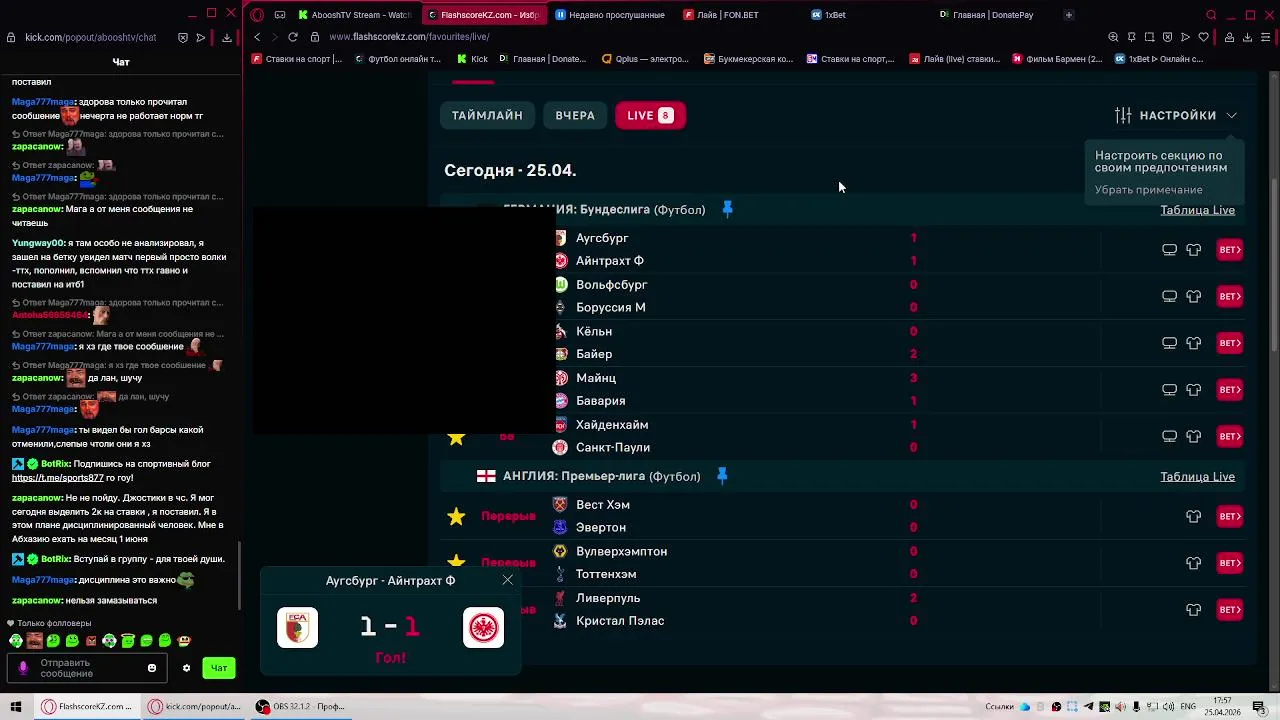This screenshot has height=720, width=1280.
Task: Unpin the Bundesliga league pin
Action: [727, 209]
